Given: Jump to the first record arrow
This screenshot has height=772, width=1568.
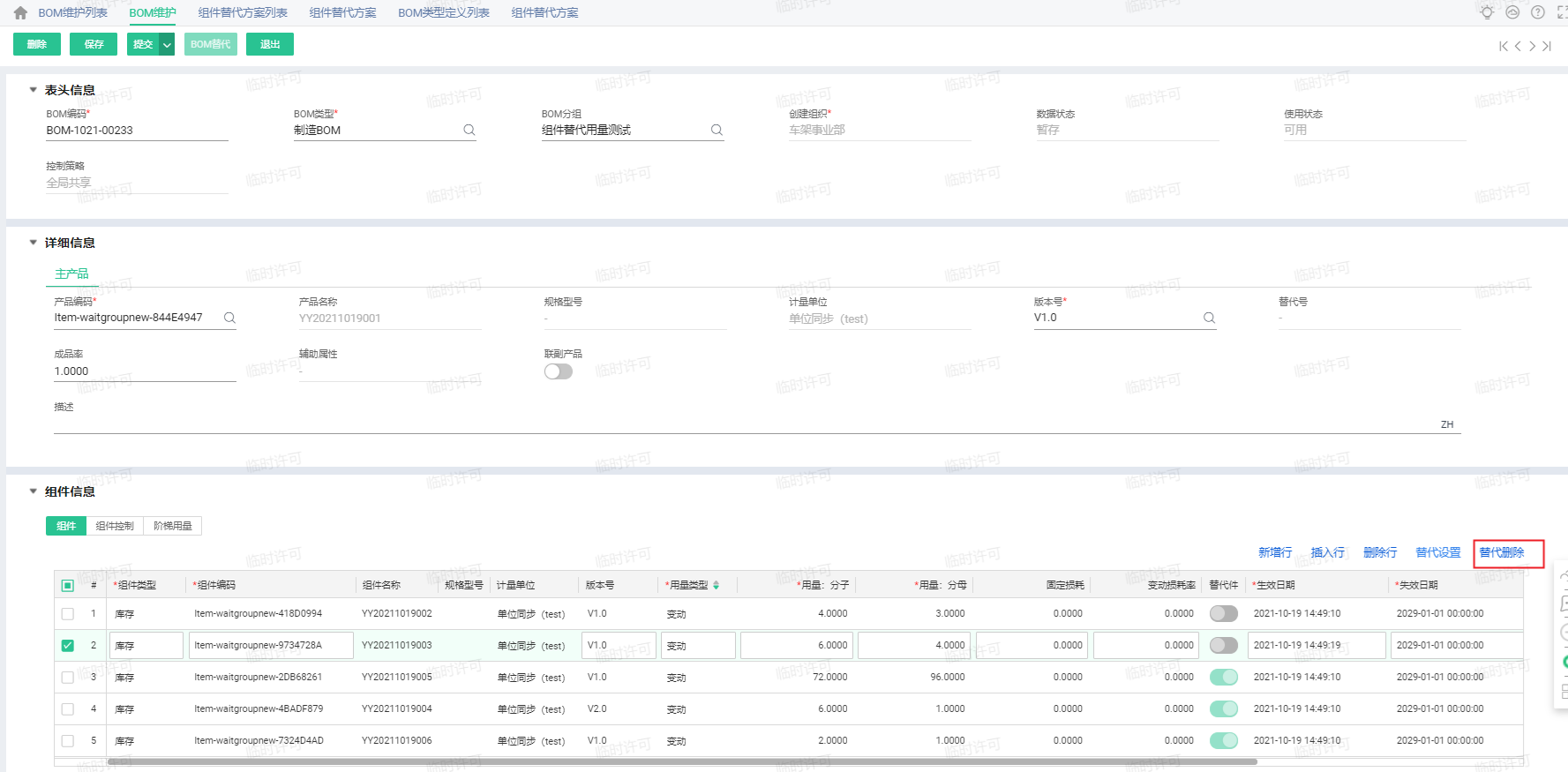Looking at the screenshot, I should coord(1504,46).
